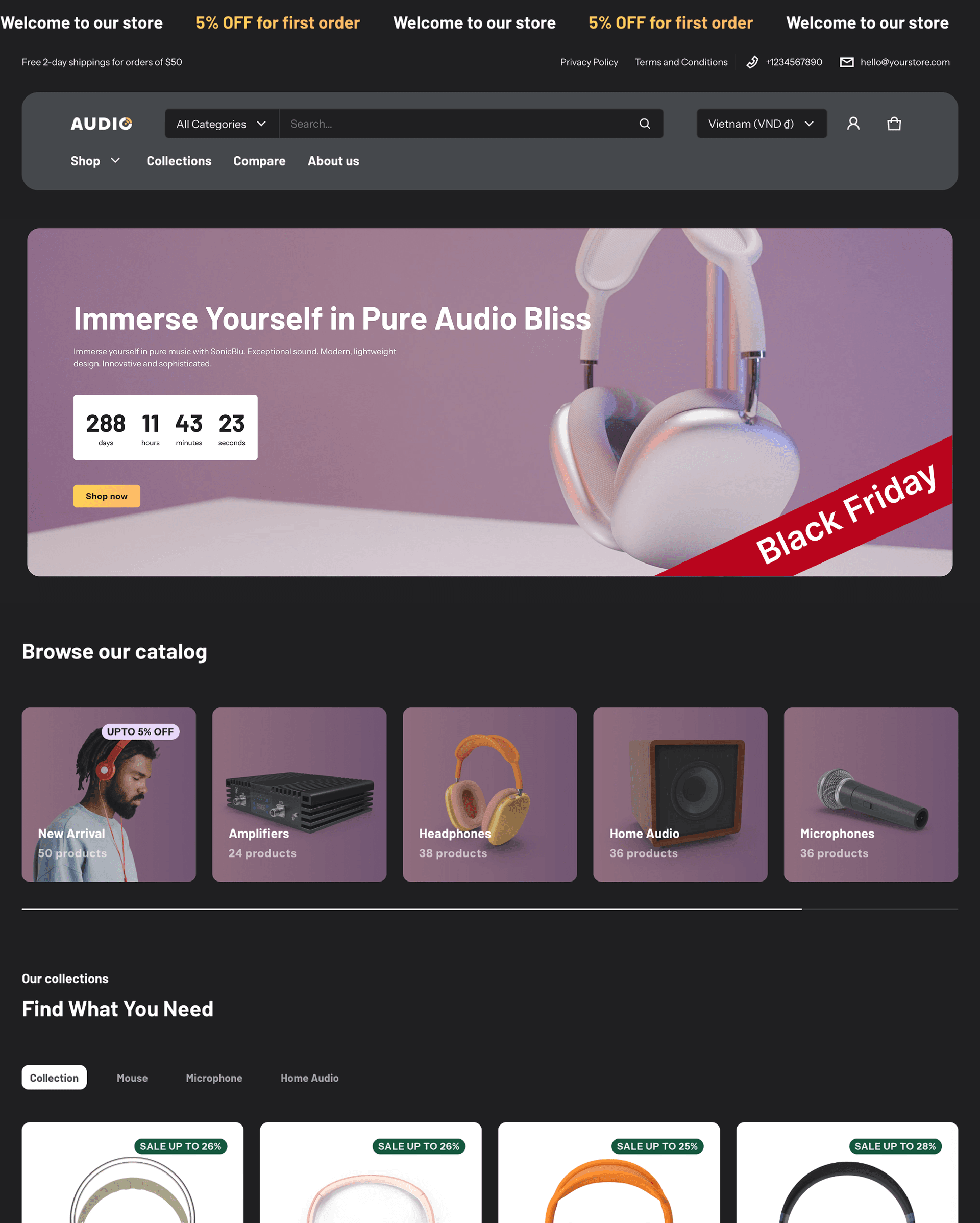Open the Terms and Conditions link

pyautogui.click(x=680, y=62)
